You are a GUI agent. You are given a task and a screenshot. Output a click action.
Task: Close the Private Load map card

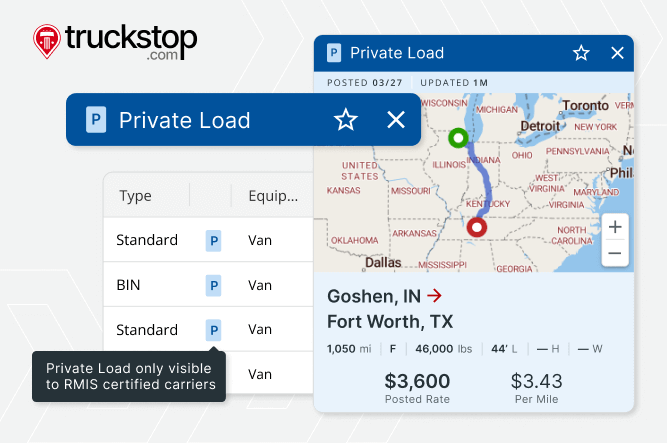pyautogui.click(x=617, y=53)
